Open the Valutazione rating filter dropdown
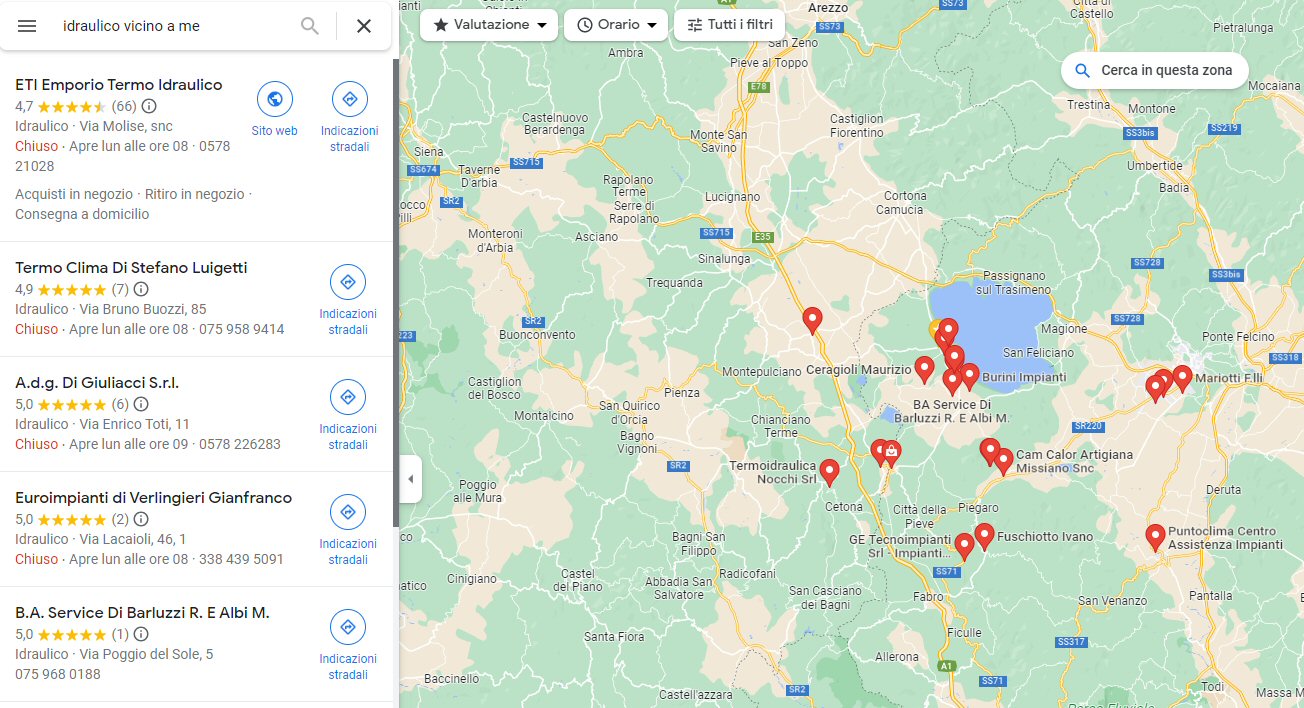Image resolution: width=1304 pixels, height=708 pixels. pyautogui.click(x=489, y=25)
